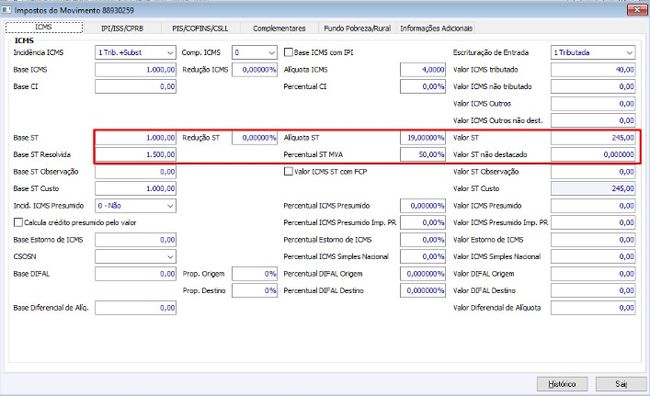Select the Percentual CI field
The height and width of the screenshot is (396, 650).
[423, 87]
